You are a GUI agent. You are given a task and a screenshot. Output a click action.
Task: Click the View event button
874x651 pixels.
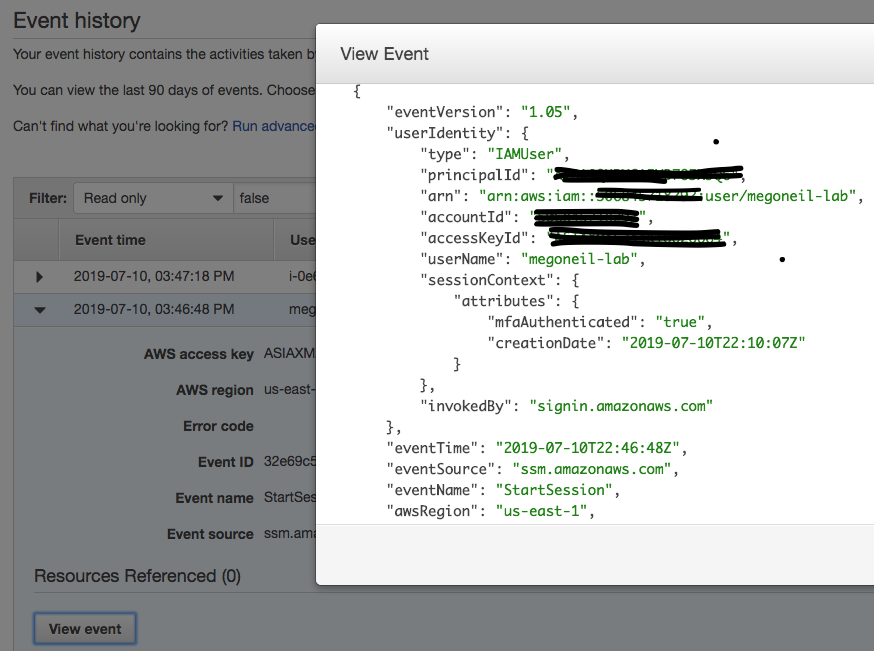click(x=85, y=629)
